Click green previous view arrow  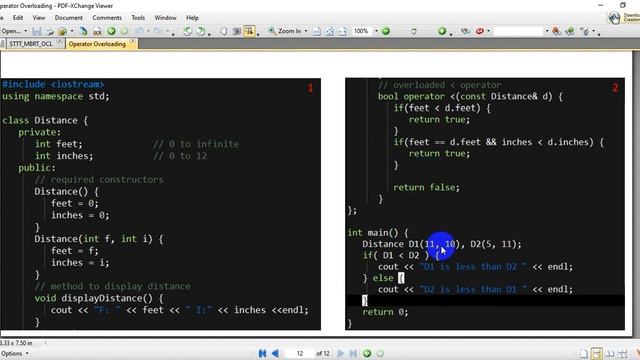point(111,31)
